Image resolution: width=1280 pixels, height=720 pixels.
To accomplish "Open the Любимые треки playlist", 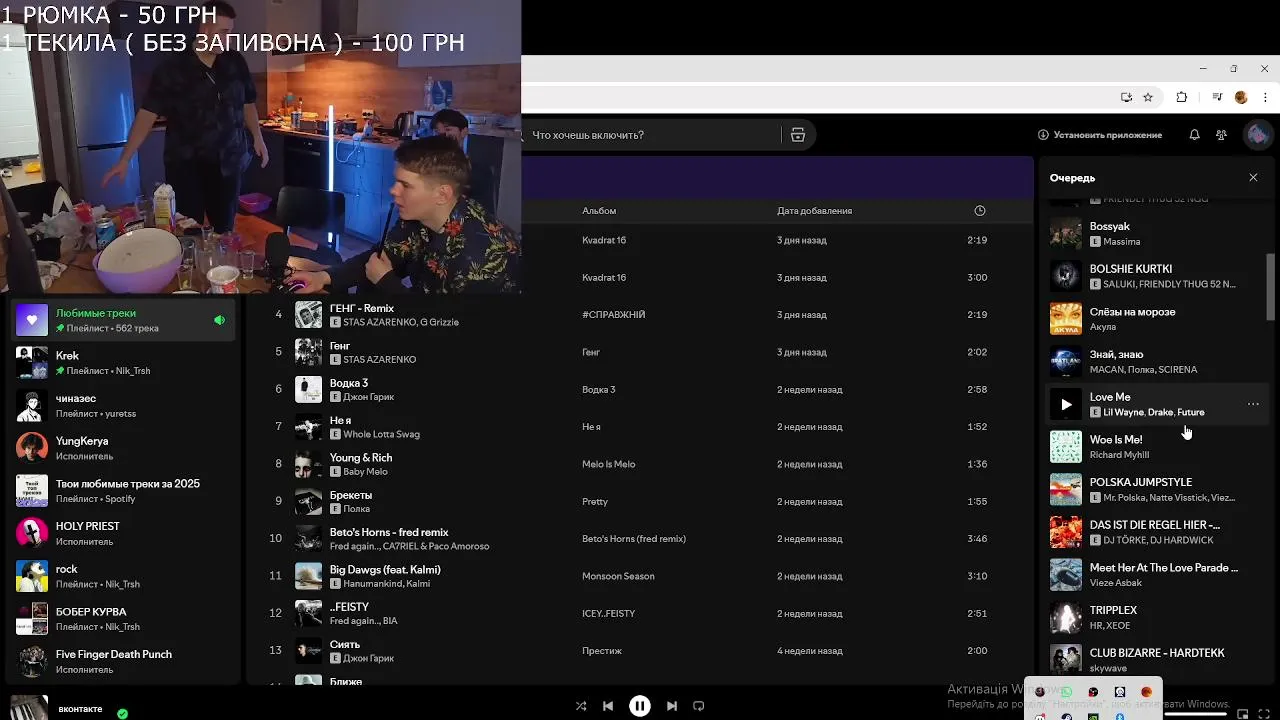I will point(125,320).
